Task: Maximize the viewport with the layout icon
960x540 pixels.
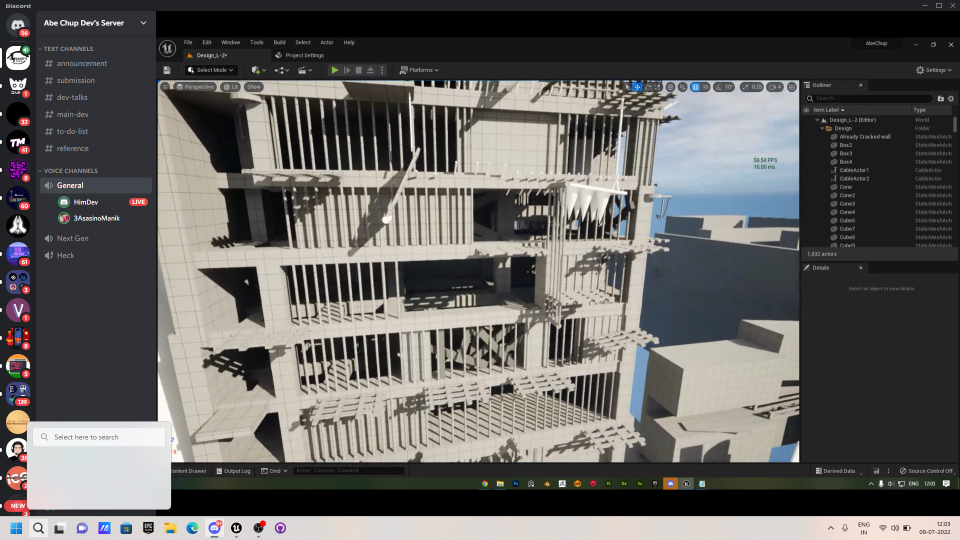Action: 792,87
